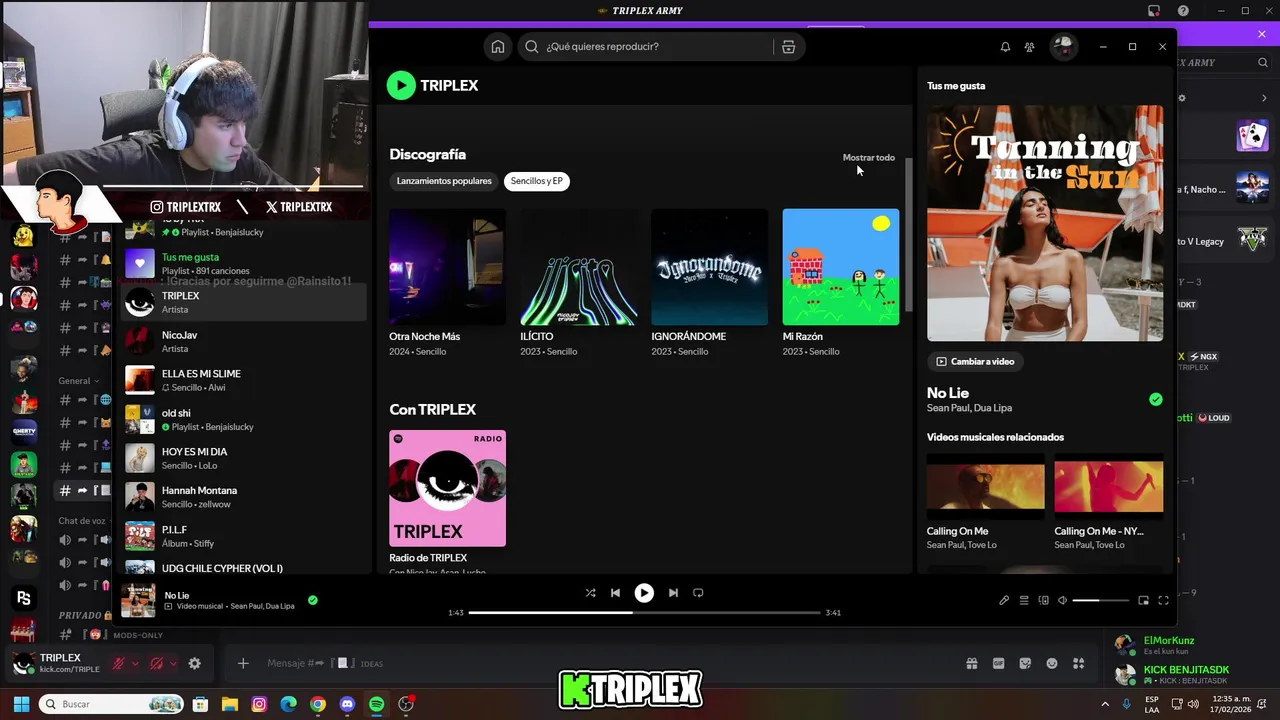Skip to the previous track
1280x720 pixels.
(615, 593)
